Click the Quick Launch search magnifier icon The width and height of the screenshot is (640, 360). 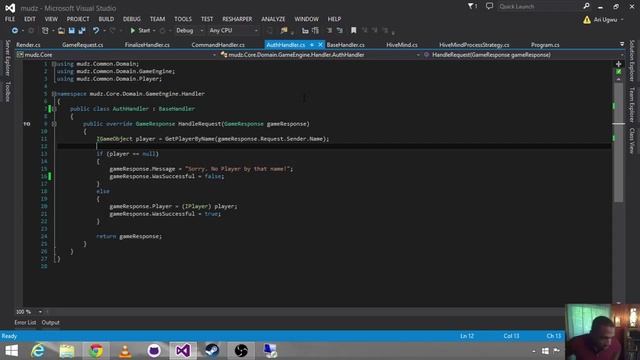point(586,6)
